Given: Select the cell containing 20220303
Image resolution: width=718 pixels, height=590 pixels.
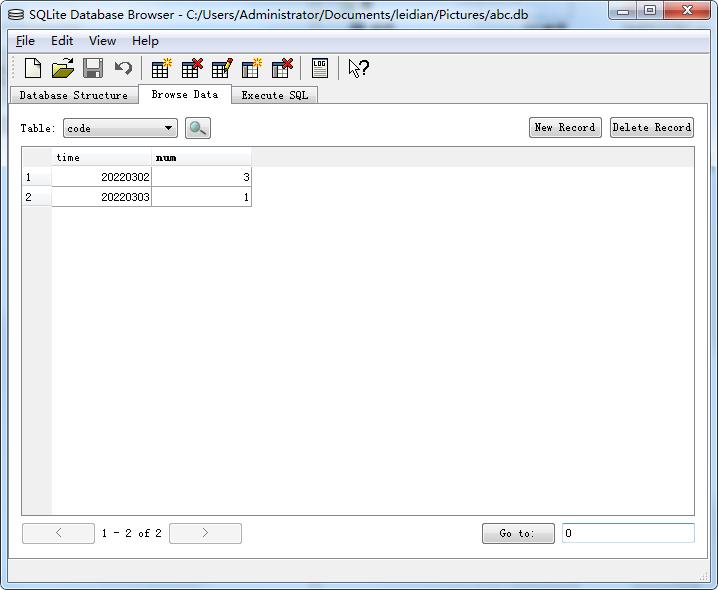Looking at the screenshot, I should coord(101,197).
